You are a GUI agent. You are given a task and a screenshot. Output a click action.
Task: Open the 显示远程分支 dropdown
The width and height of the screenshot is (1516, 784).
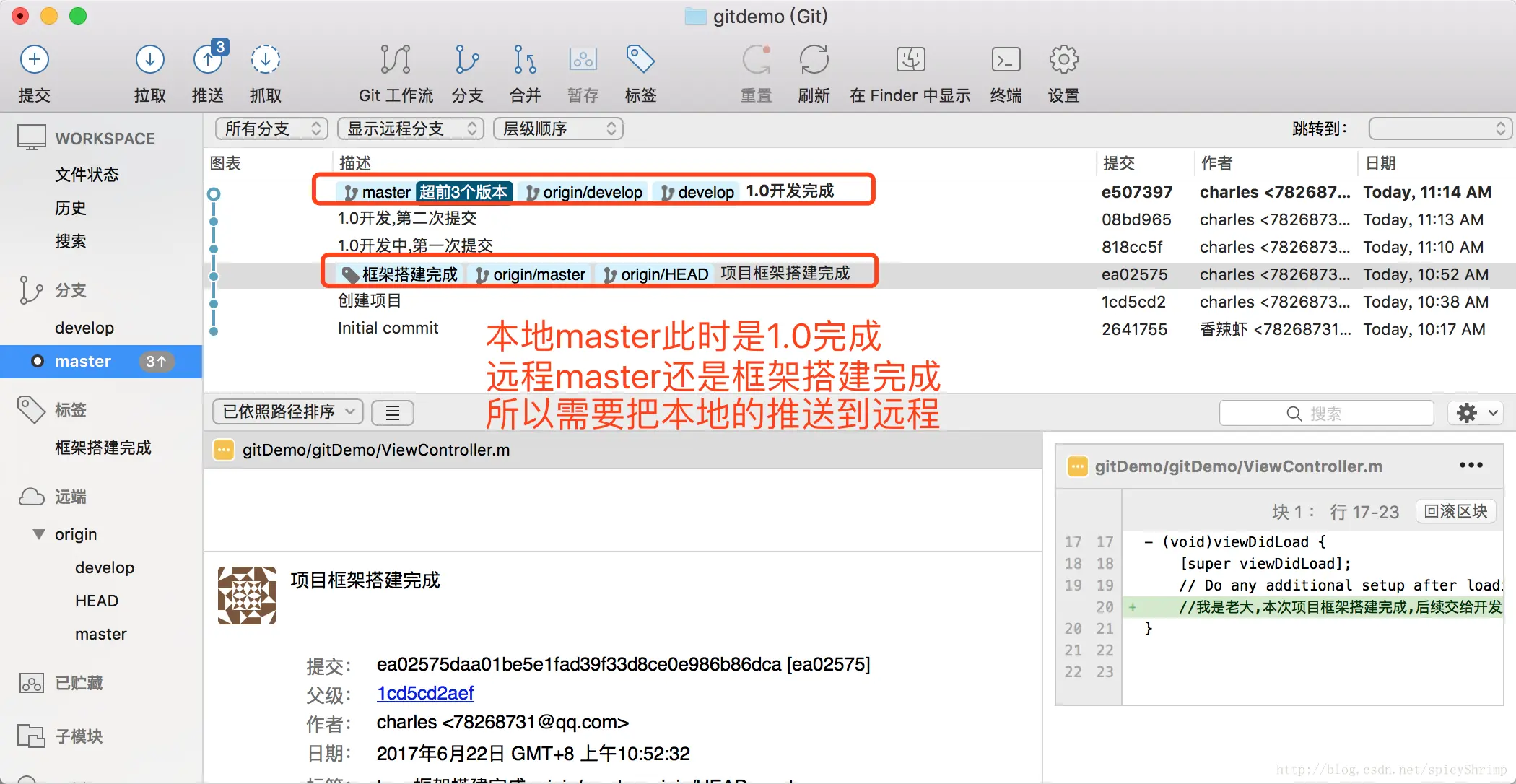[x=410, y=129]
